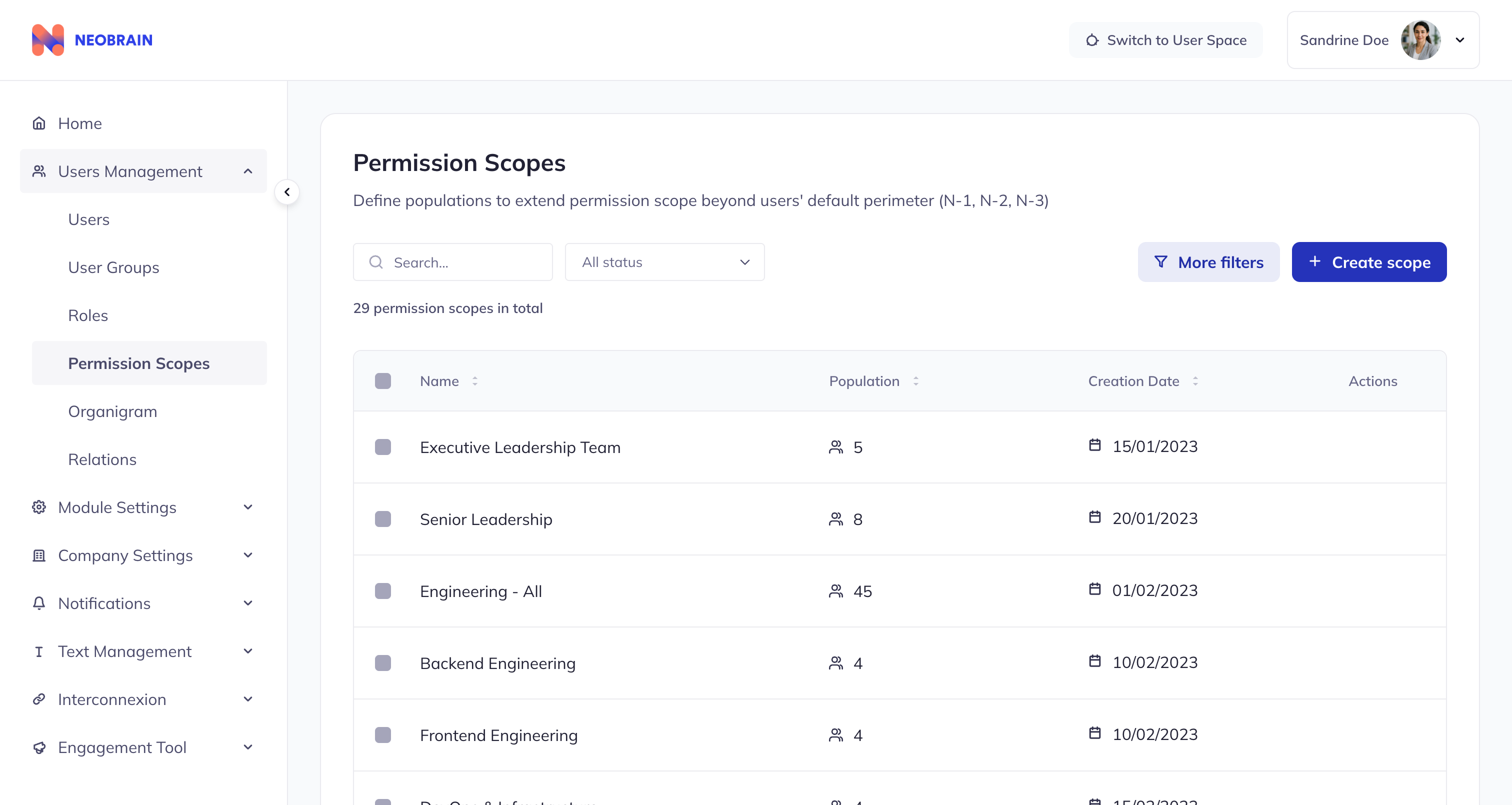Click Switch to User Space

[x=1165, y=40]
